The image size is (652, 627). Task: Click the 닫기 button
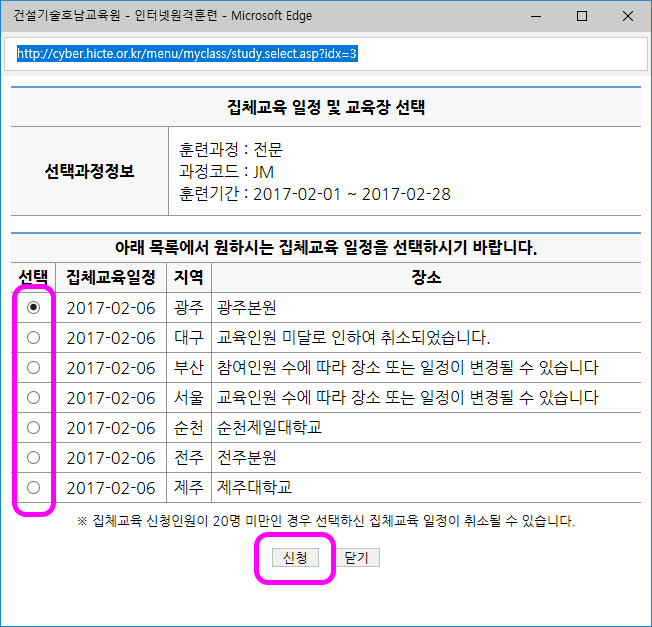356,557
